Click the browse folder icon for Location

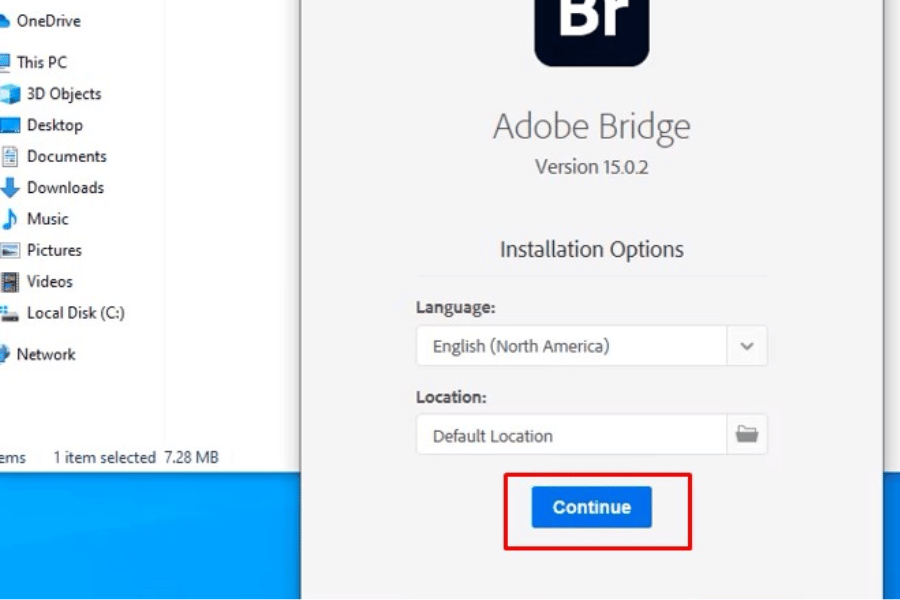coord(747,435)
